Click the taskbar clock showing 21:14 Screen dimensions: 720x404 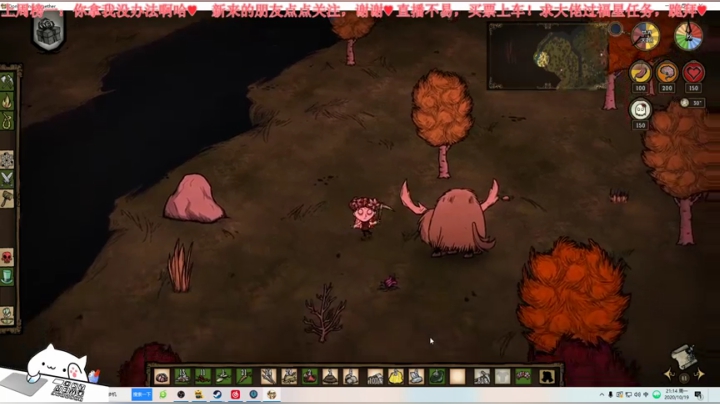click(x=676, y=394)
